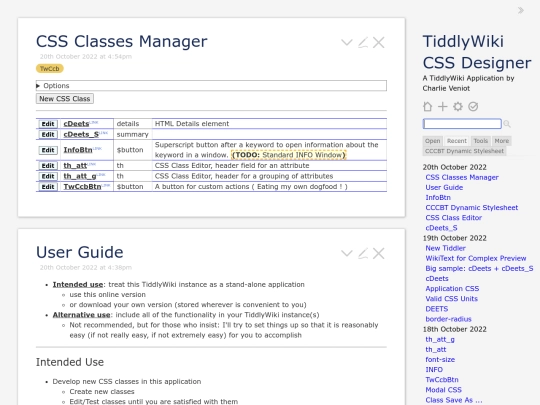Click the 'Intended Use' heading
Viewport: 540px width, 405px height.
(70, 362)
